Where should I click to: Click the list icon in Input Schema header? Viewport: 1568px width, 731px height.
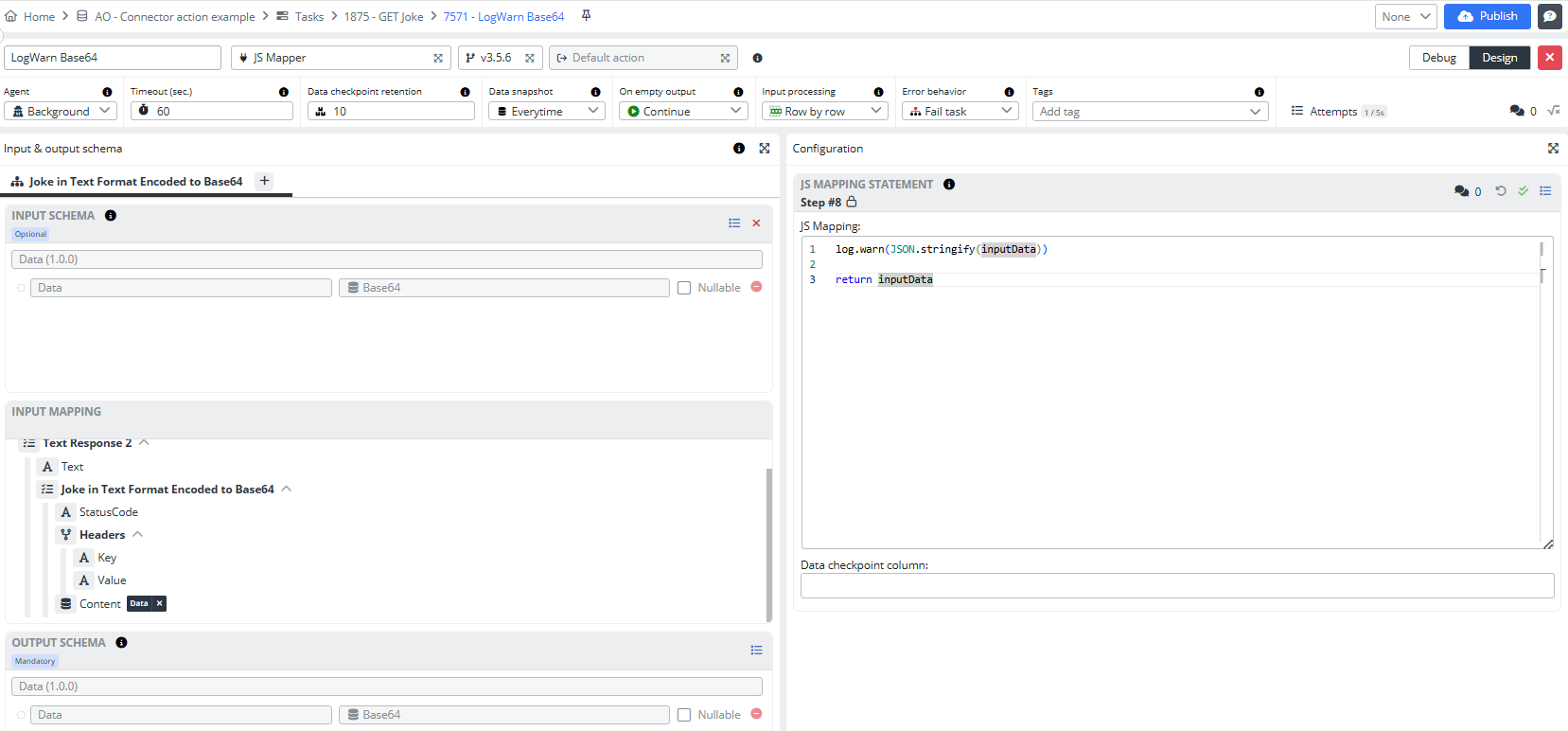pyautogui.click(x=734, y=223)
